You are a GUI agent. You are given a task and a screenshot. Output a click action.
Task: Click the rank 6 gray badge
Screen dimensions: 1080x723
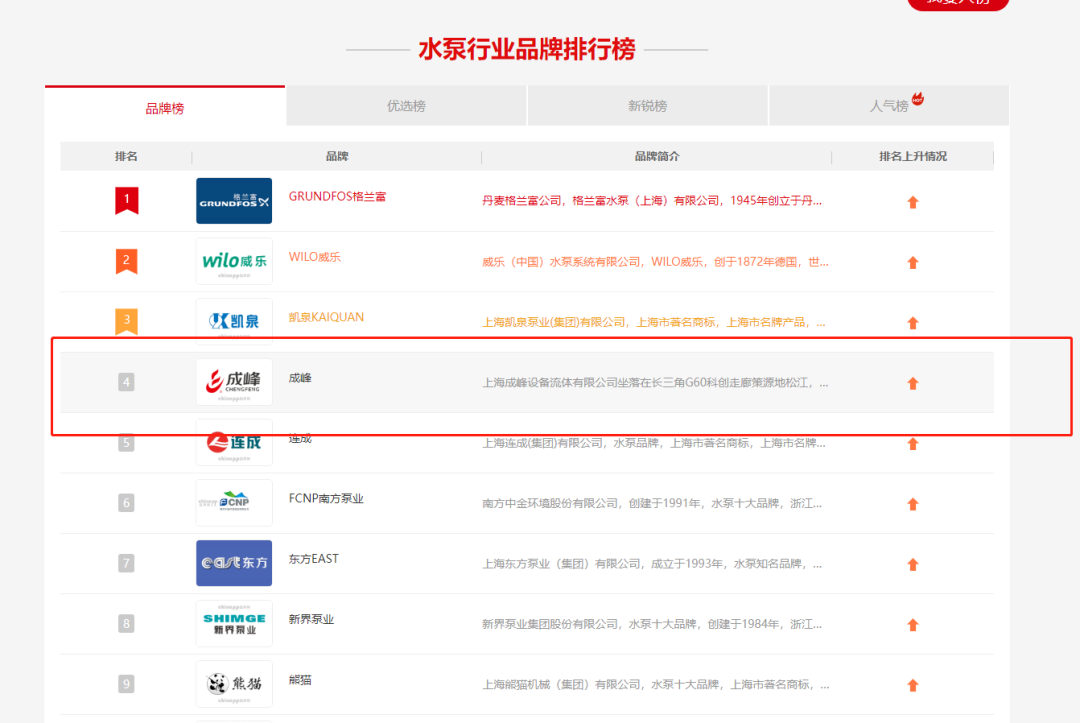point(126,503)
